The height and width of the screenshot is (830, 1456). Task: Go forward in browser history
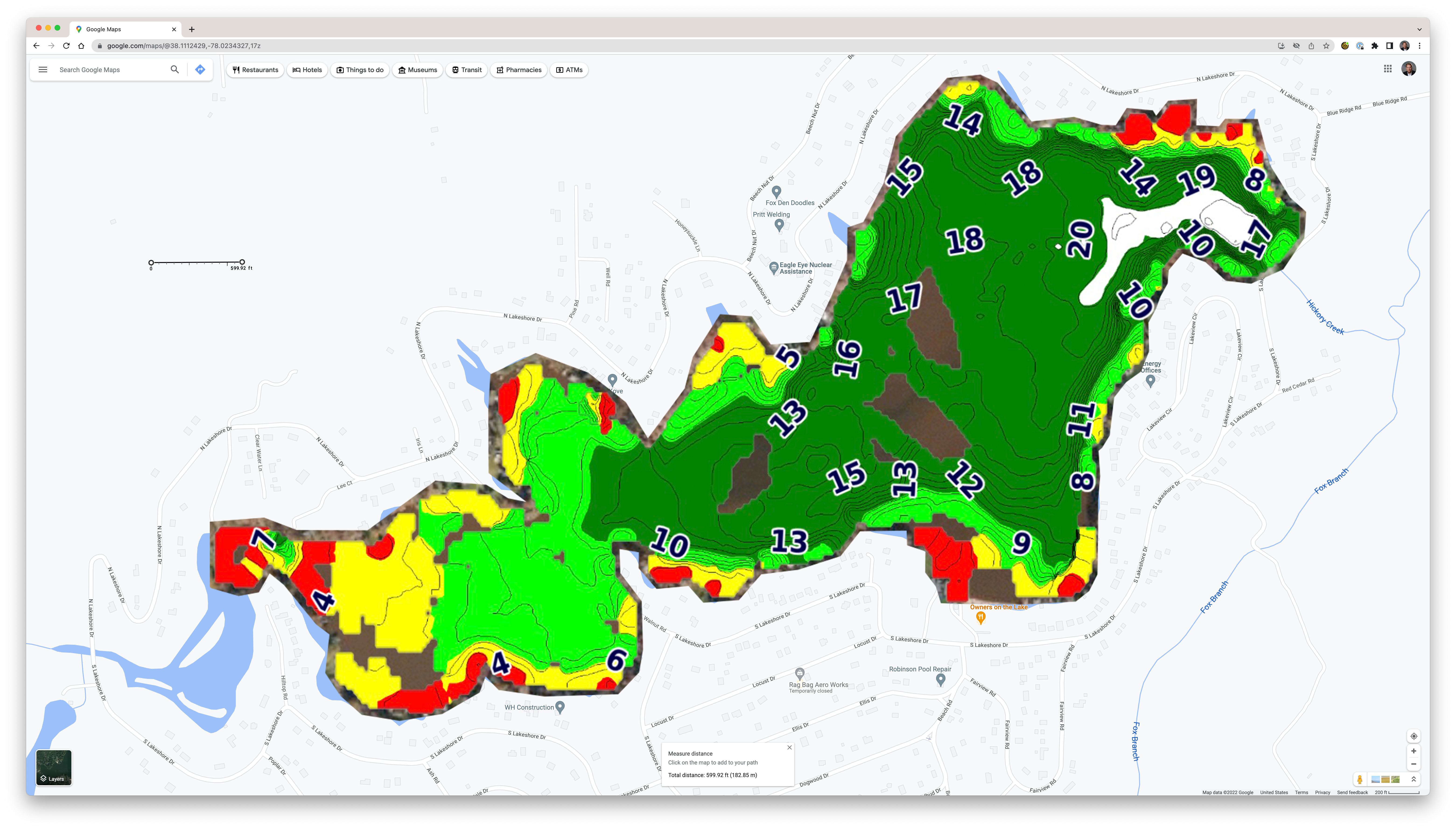[51, 45]
